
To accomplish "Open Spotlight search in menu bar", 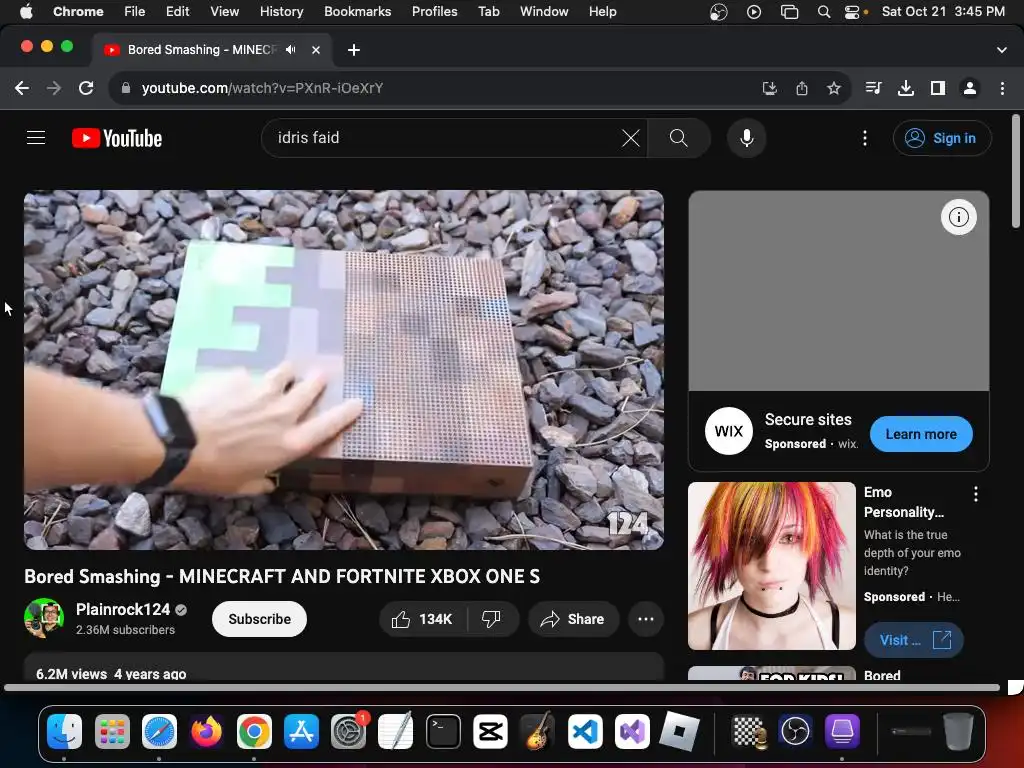I will pos(824,12).
